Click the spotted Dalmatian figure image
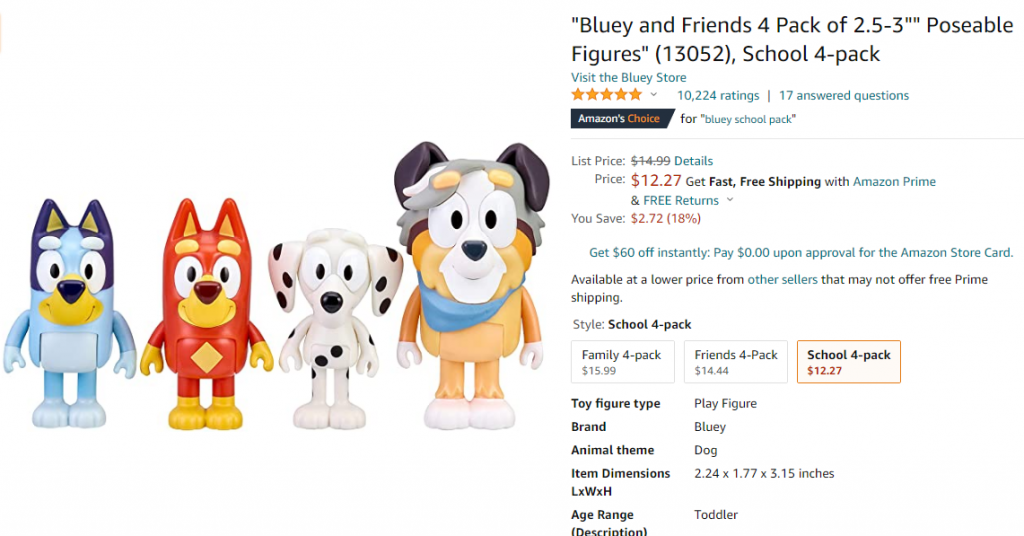 coord(334,328)
